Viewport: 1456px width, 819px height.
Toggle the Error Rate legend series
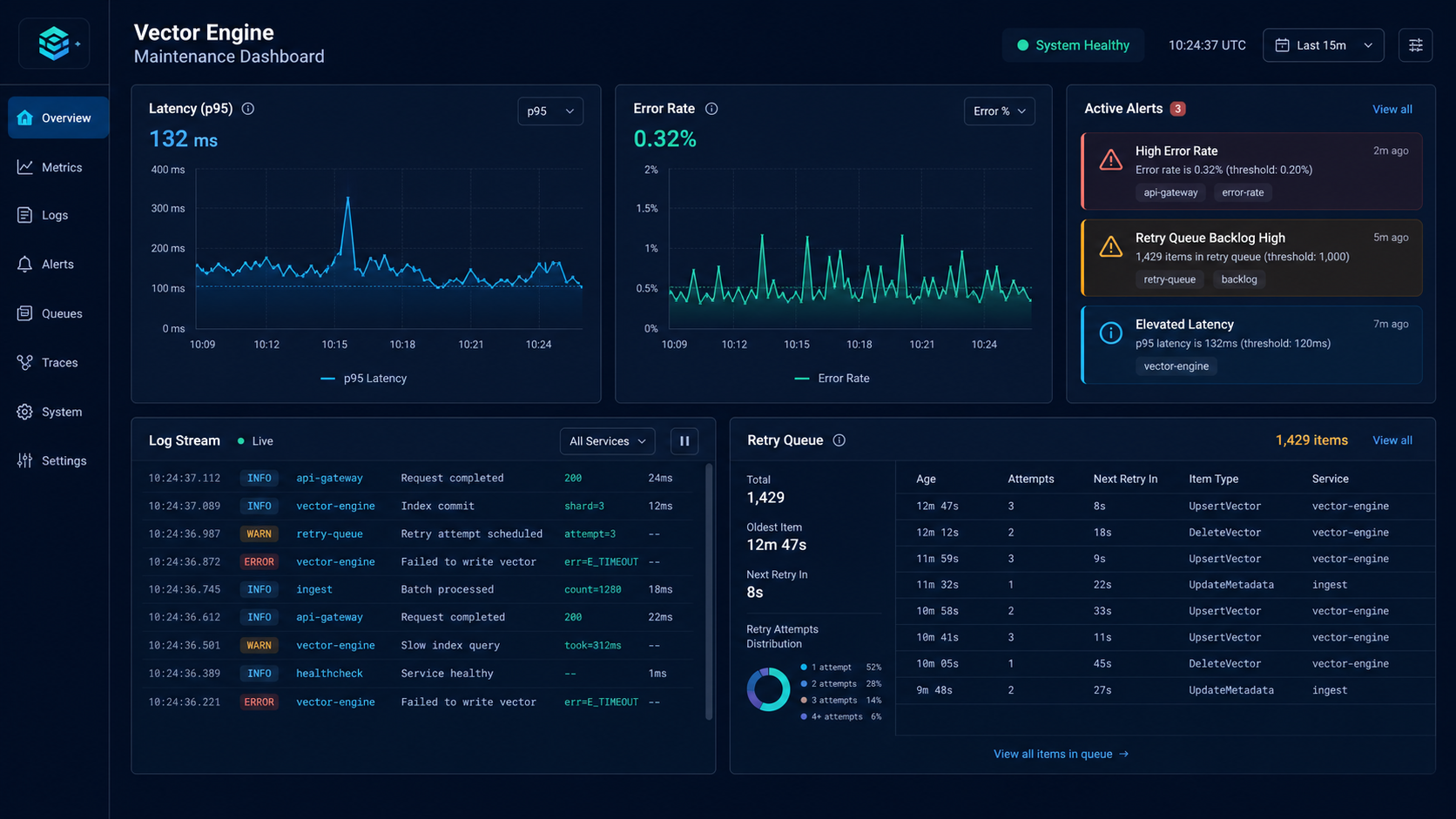[x=832, y=379]
